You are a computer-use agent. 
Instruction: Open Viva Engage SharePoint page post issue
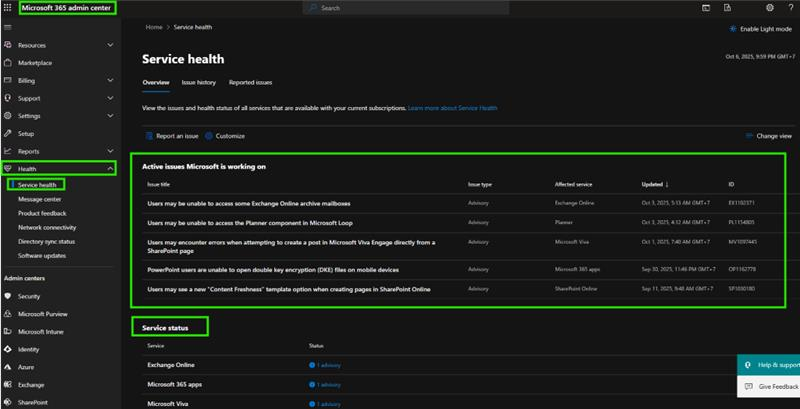click(x=291, y=247)
